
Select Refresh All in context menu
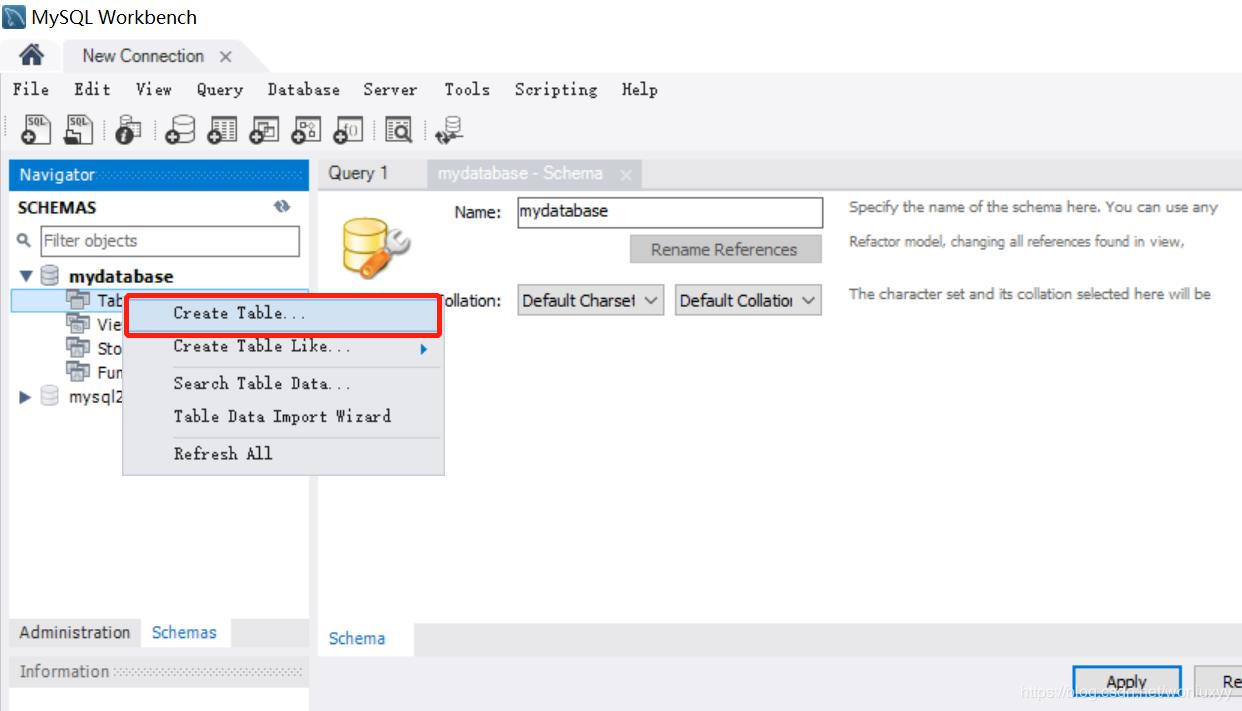(282, 454)
